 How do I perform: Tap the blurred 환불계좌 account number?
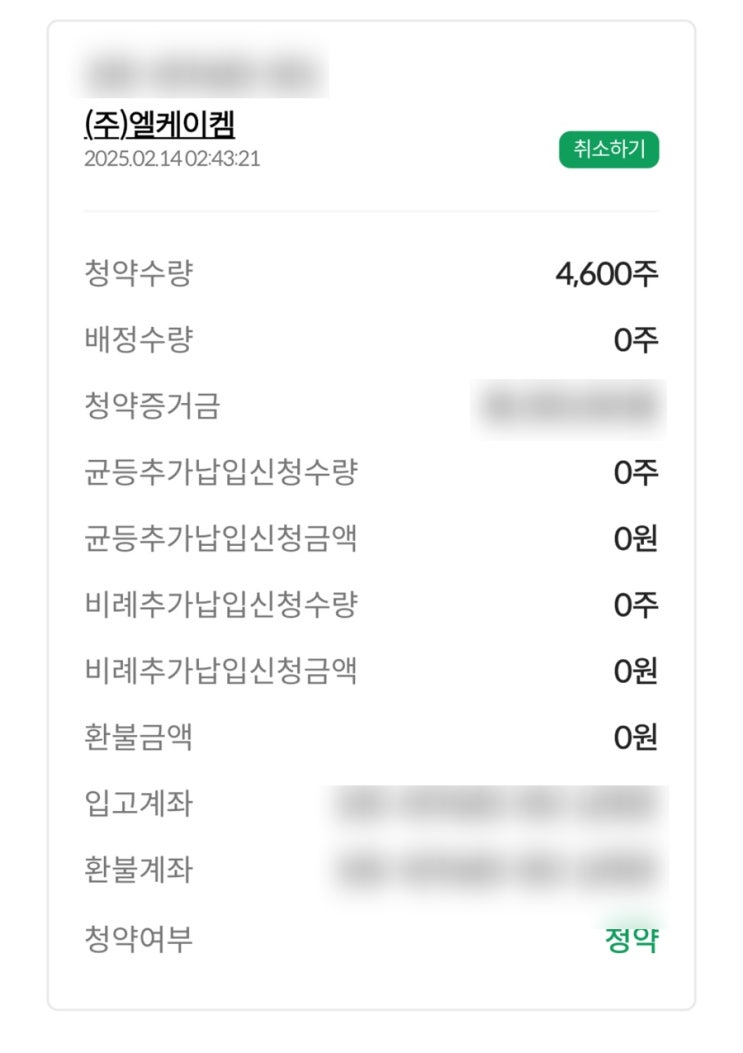point(500,870)
